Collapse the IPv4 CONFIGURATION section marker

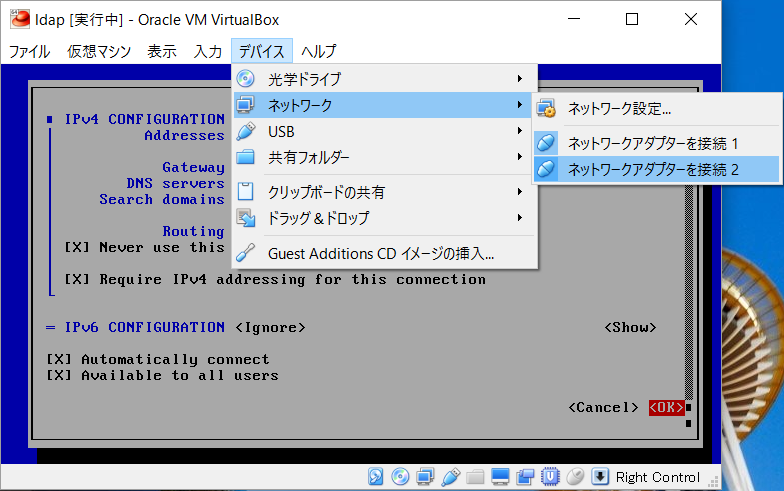click(x=50, y=119)
